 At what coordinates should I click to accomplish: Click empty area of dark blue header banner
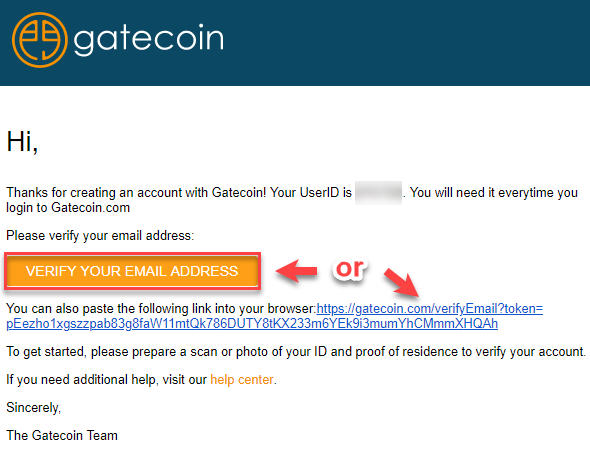(406, 41)
